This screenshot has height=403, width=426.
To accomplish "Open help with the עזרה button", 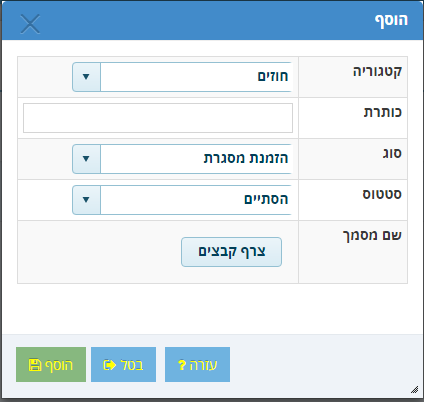I will (197, 365).
